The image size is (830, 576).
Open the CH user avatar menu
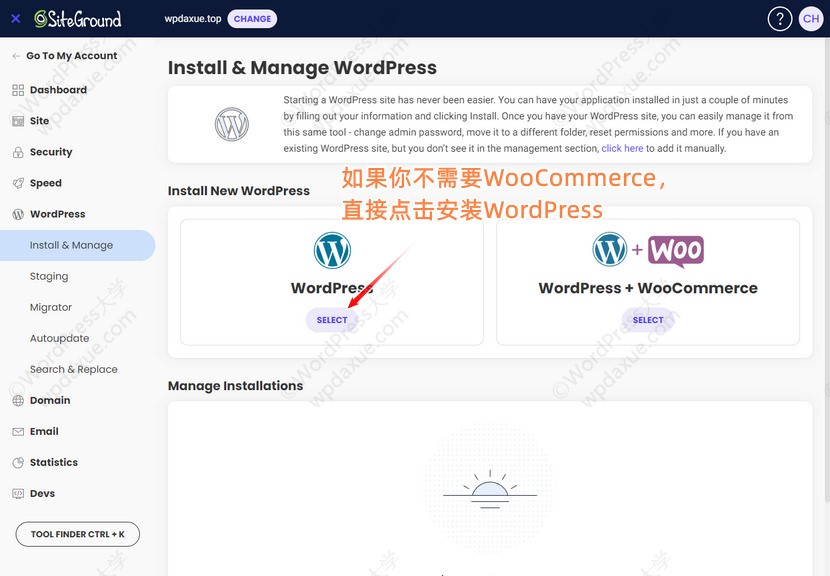click(810, 19)
